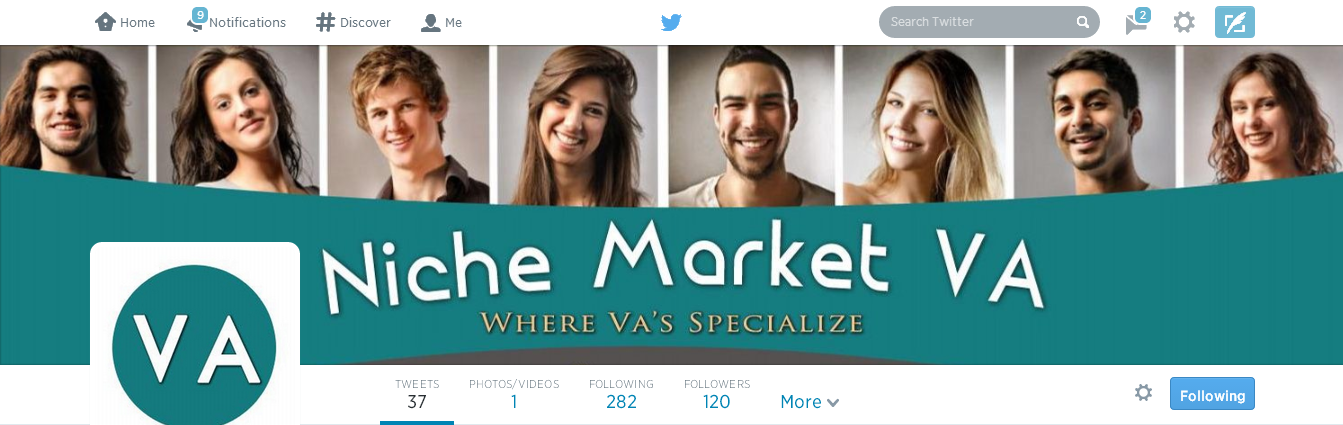Click the Twitter bird logo
Screen dimensions: 1343x425
[x=671, y=22]
